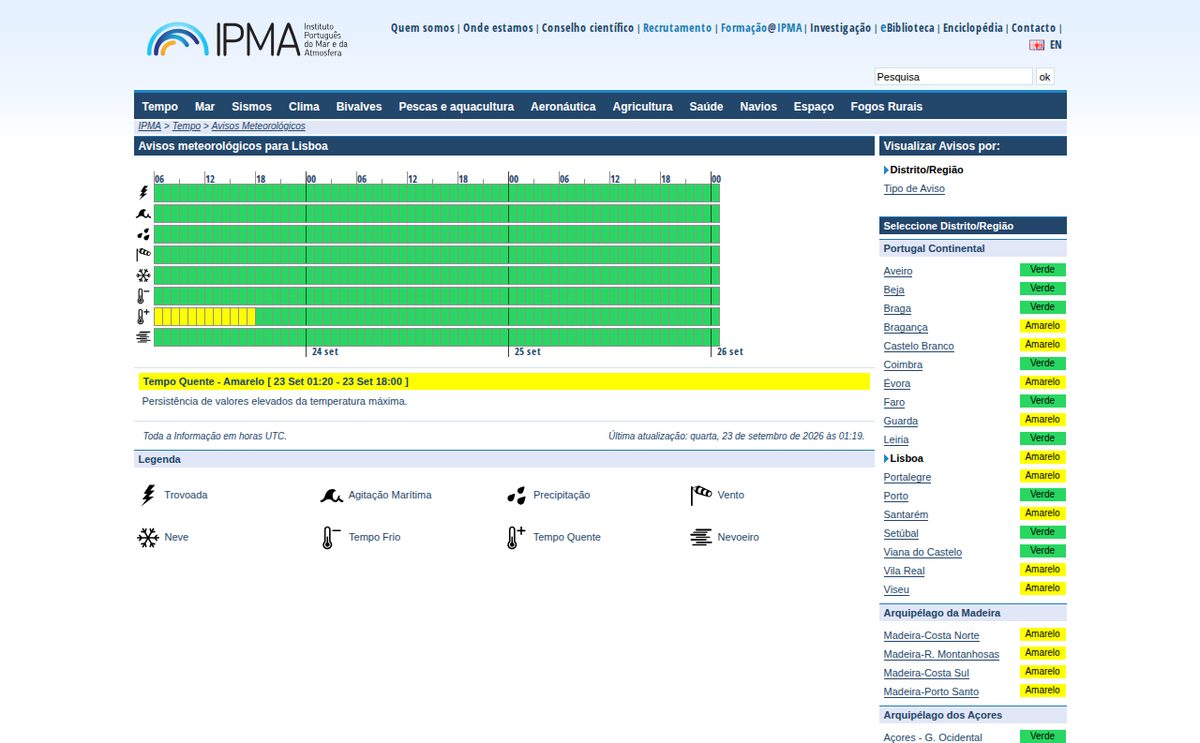Click the Agitação Marítima wave icon in chart rows

(144, 213)
